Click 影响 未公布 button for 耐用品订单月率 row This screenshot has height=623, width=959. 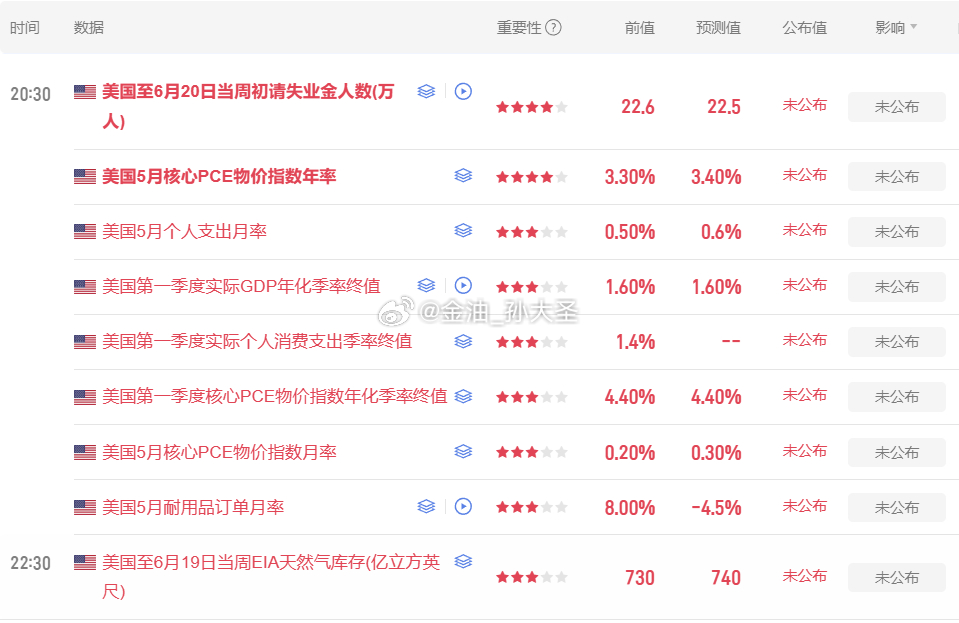(x=897, y=507)
